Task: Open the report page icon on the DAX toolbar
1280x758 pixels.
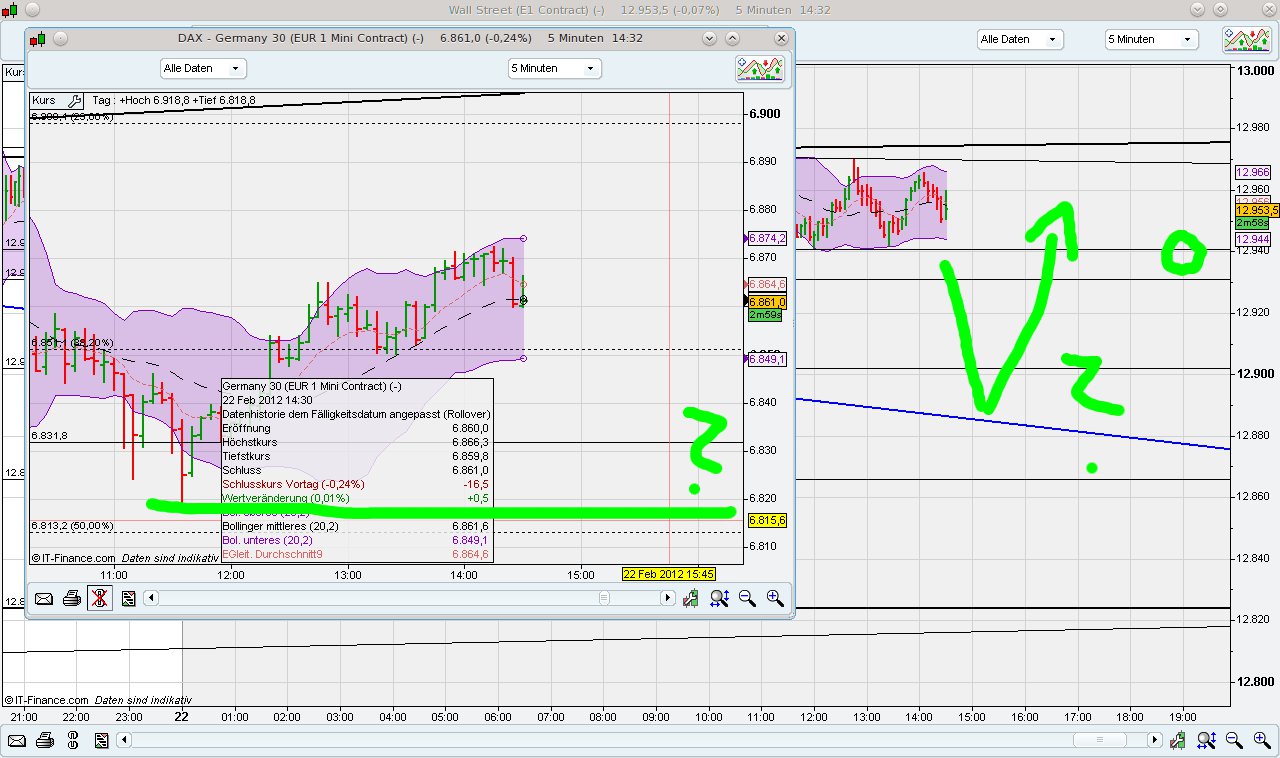Action: (x=128, y=598)
